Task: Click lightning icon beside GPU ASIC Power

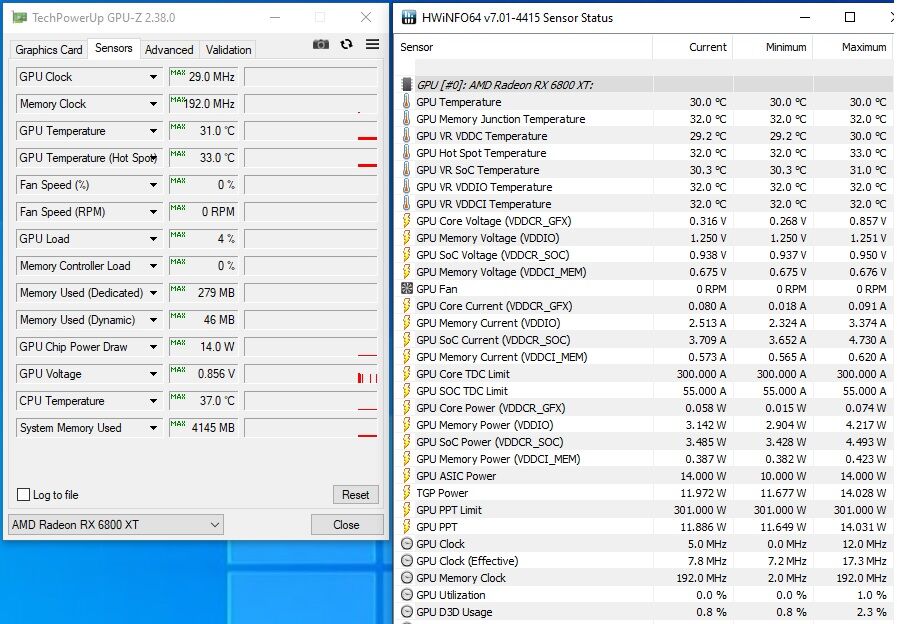Action: [x=407, y=476]
